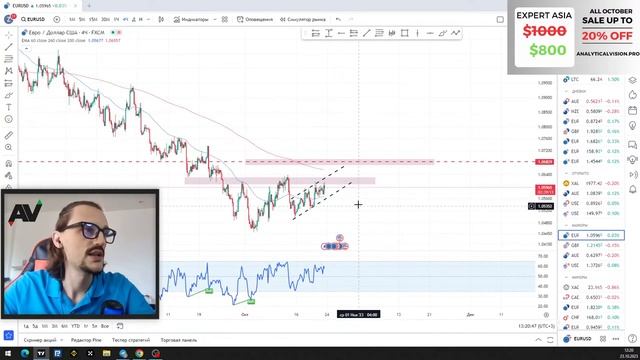Expand the Скринер акций dropdown arrow
The width and height of the screenshot is (640, 360).
tap(62, 340)
